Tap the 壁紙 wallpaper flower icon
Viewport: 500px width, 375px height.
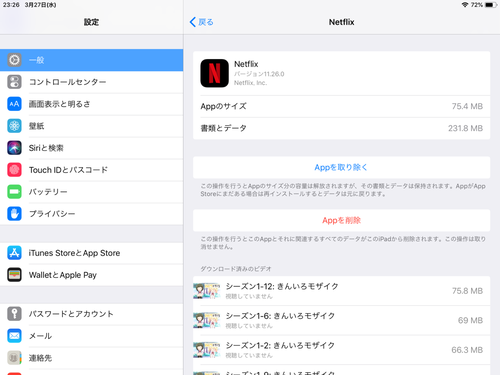[x=14, y=126]
